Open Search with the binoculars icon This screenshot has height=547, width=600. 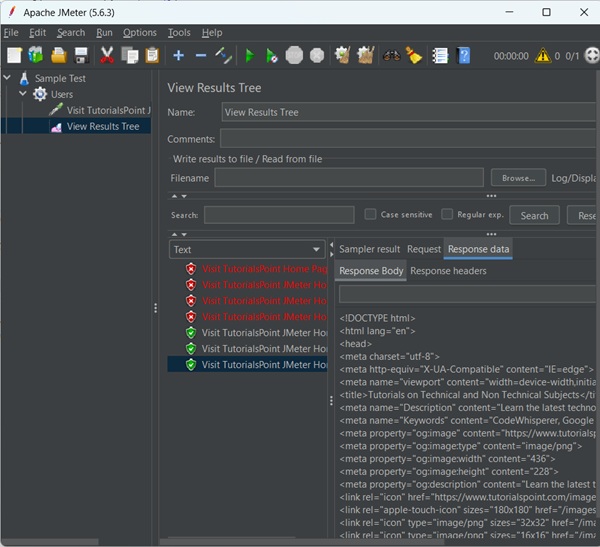(391, 56)
